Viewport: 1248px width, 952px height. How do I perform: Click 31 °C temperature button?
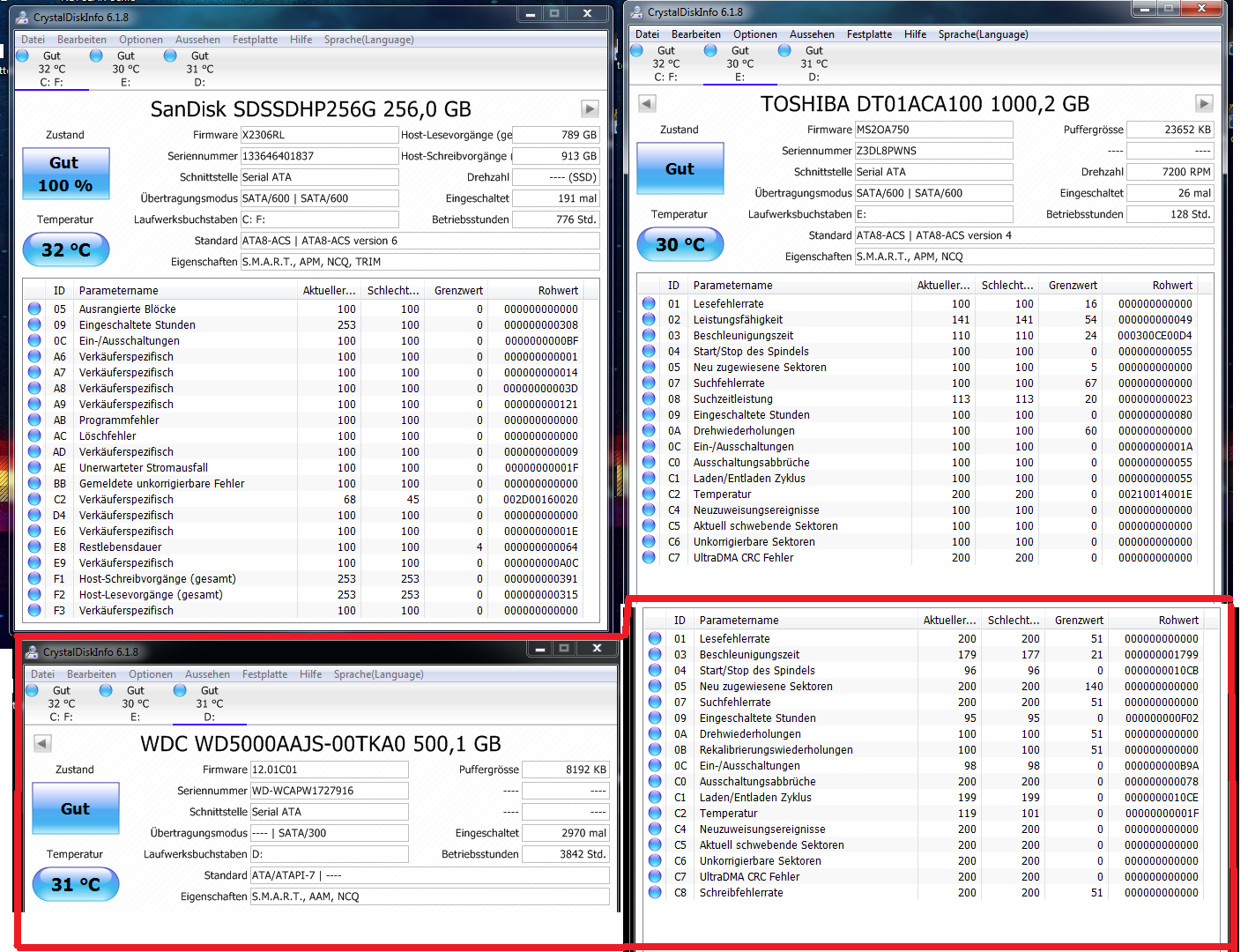[x=76, y=884]
